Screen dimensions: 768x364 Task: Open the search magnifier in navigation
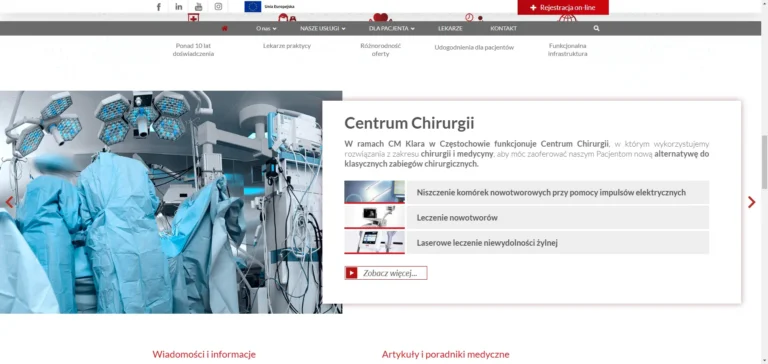[596, 28]
